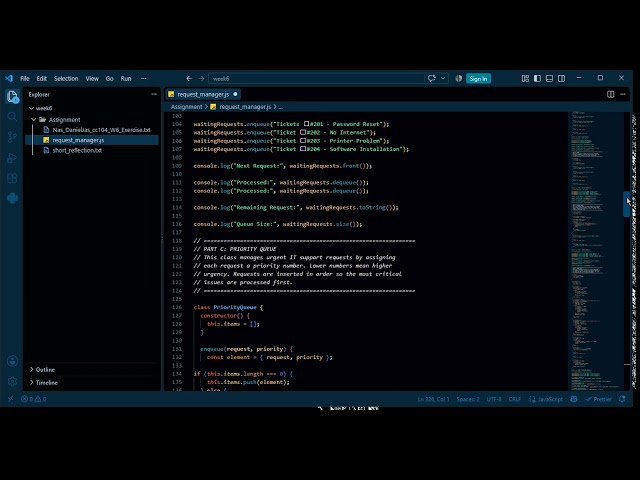This screenshot has width=640, height=480.
Task: Toggle the bottom panel layout icon
Action: tap(549, 78)
